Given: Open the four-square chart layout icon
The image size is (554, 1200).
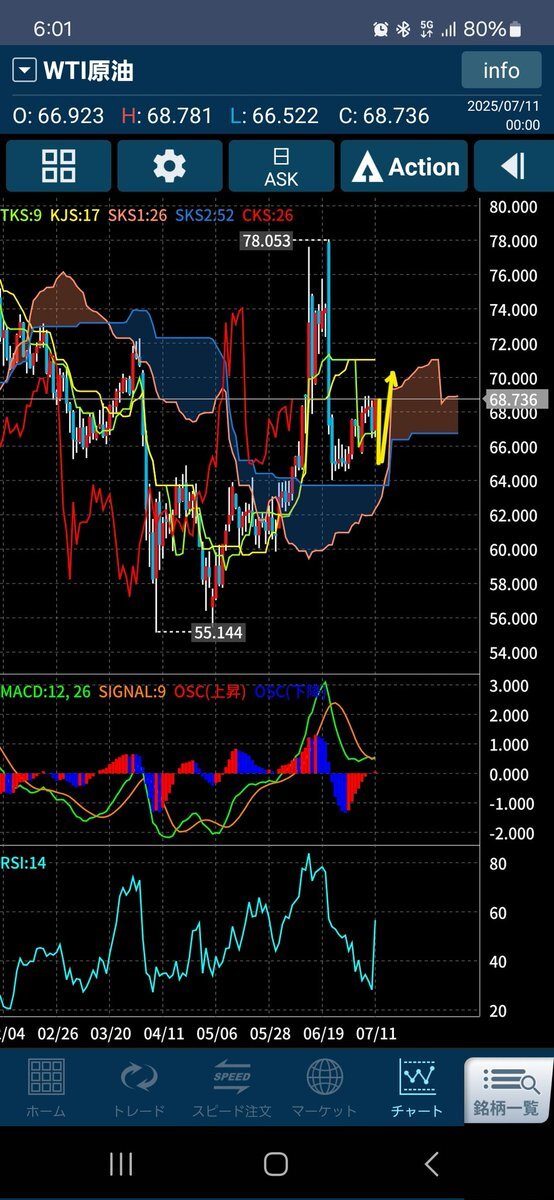Looking at the screenshot, I should coord(57,166).
